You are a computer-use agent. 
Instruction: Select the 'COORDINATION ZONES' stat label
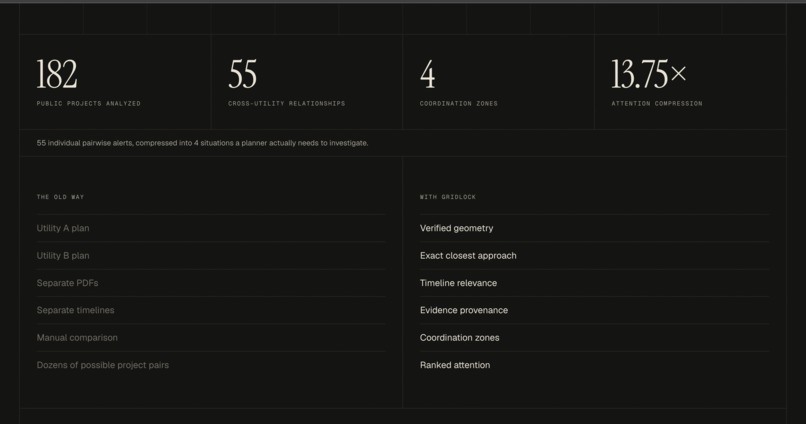(459, 103)
